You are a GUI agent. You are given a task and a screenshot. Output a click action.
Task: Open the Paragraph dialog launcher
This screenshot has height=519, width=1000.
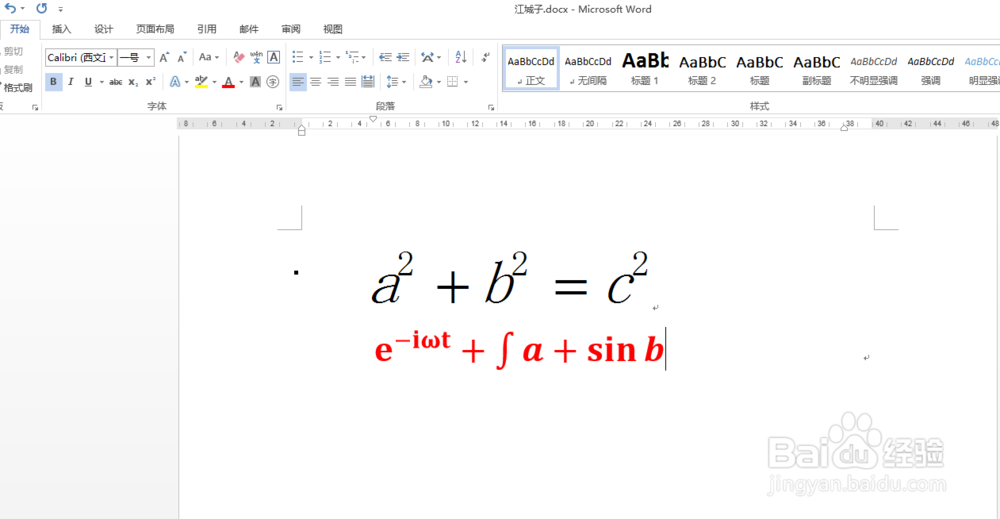[491, 107]
